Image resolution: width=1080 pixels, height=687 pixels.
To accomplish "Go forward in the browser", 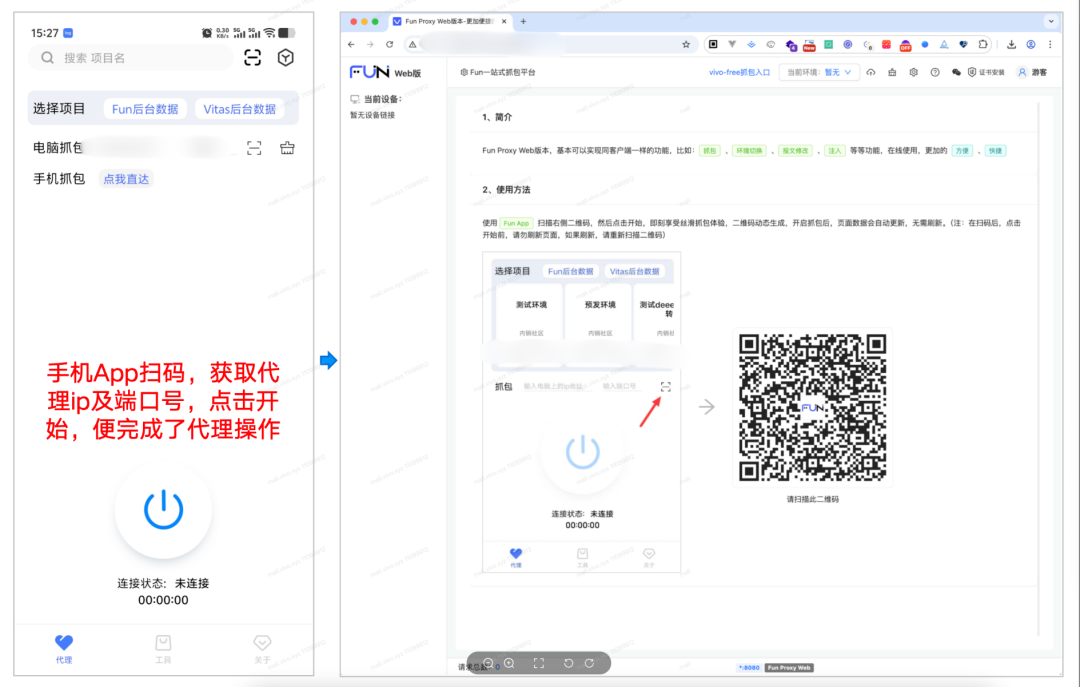I will tap(370, 44).
